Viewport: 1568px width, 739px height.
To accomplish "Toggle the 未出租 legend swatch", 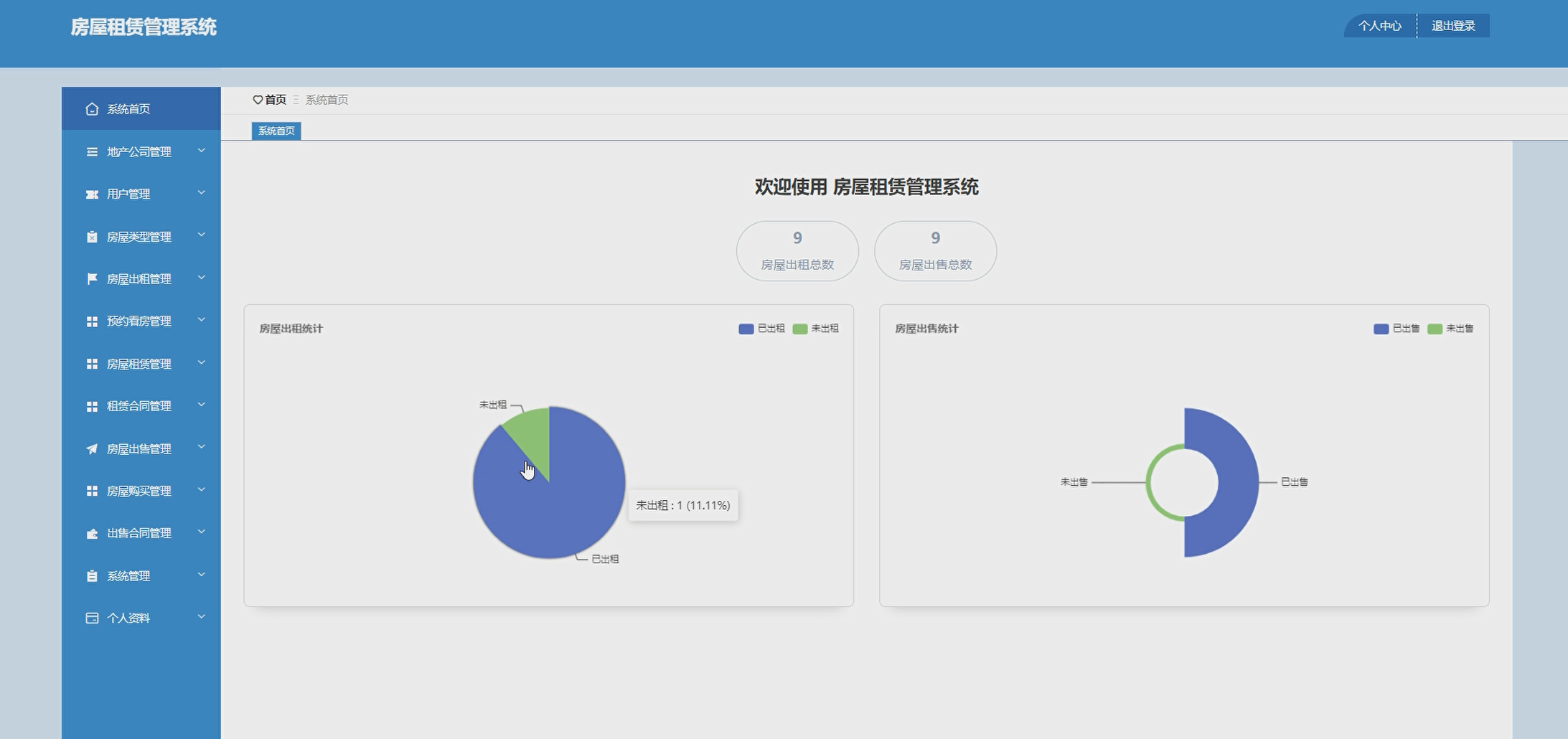I will coord(799,329).
